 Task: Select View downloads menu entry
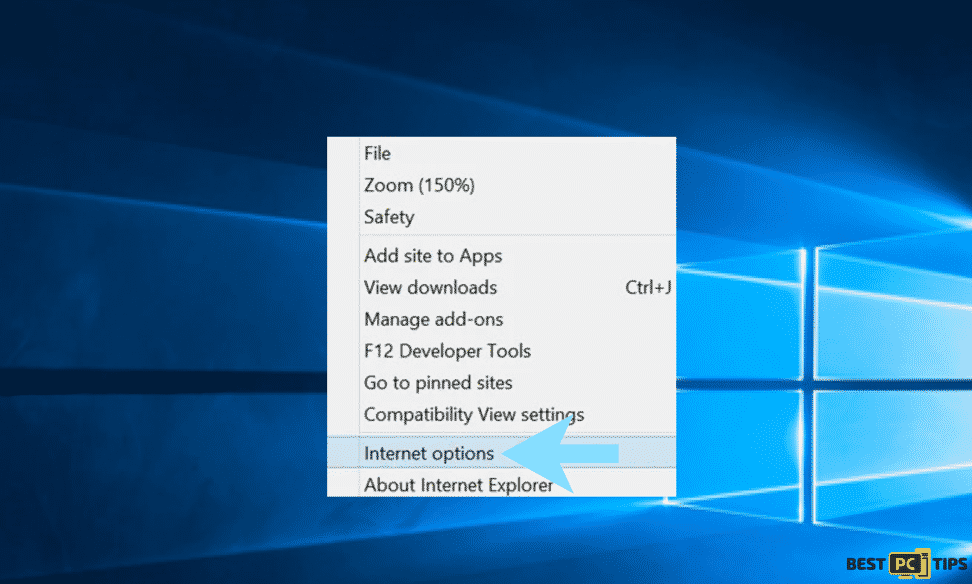[x=501, y=287]
